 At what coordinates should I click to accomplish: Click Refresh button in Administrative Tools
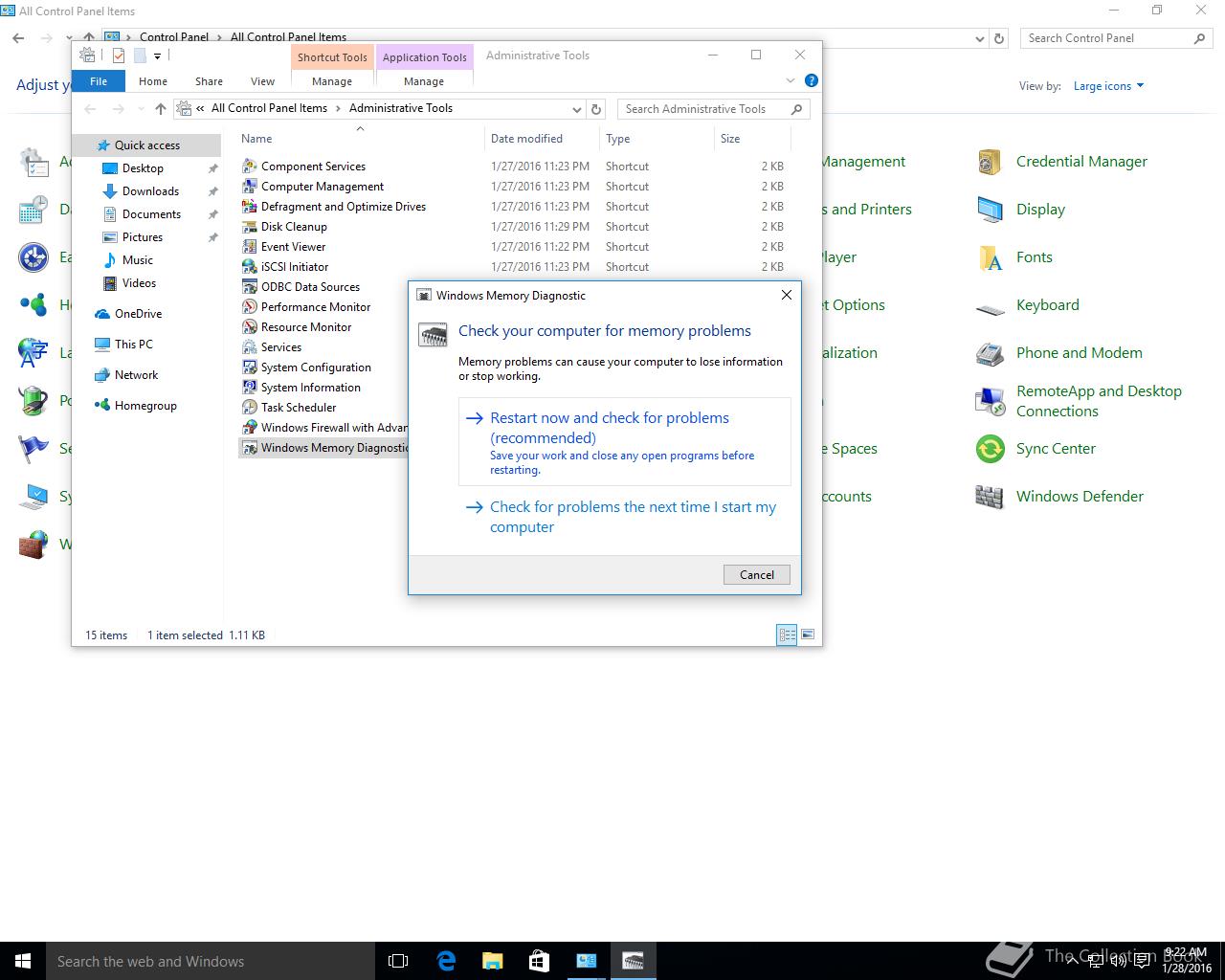[x=596, y=109]
